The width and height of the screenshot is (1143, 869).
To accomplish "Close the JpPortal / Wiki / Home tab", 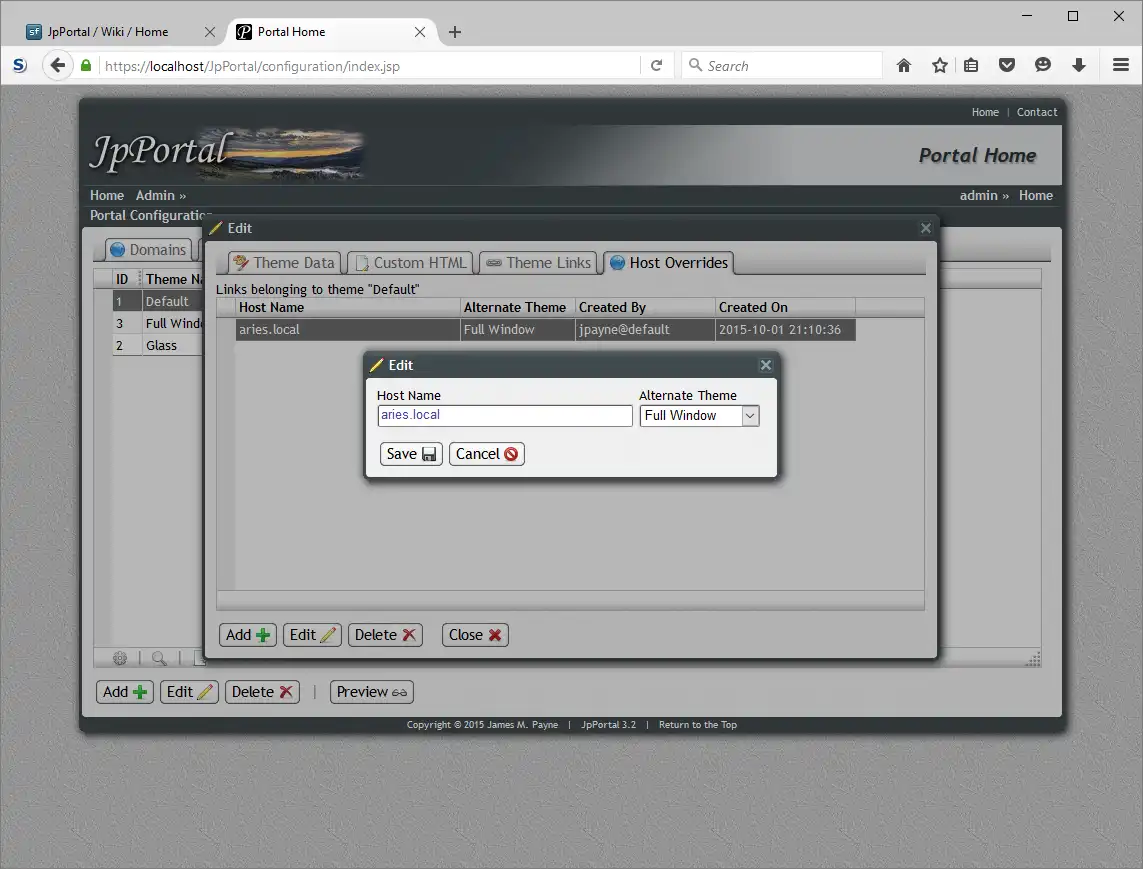I will pyautogui.click(x=210, y=32).
